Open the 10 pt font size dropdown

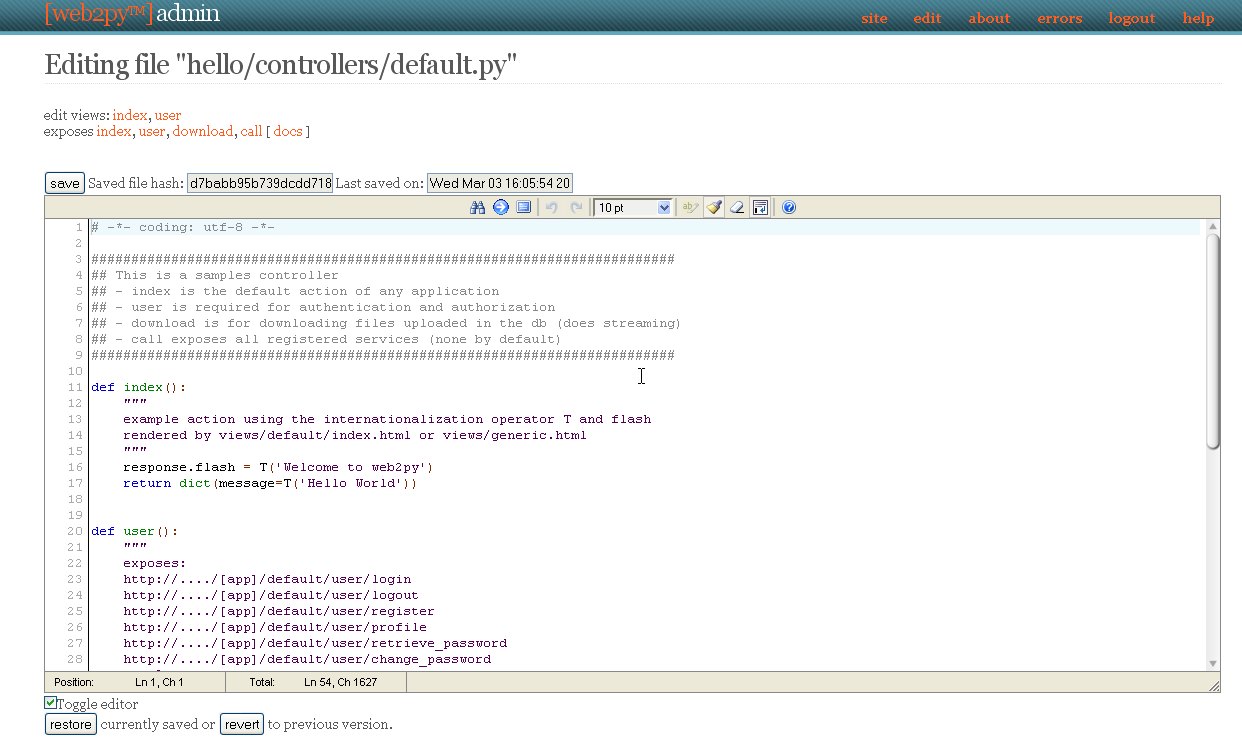pyautogui.click(x=633, y=208)
